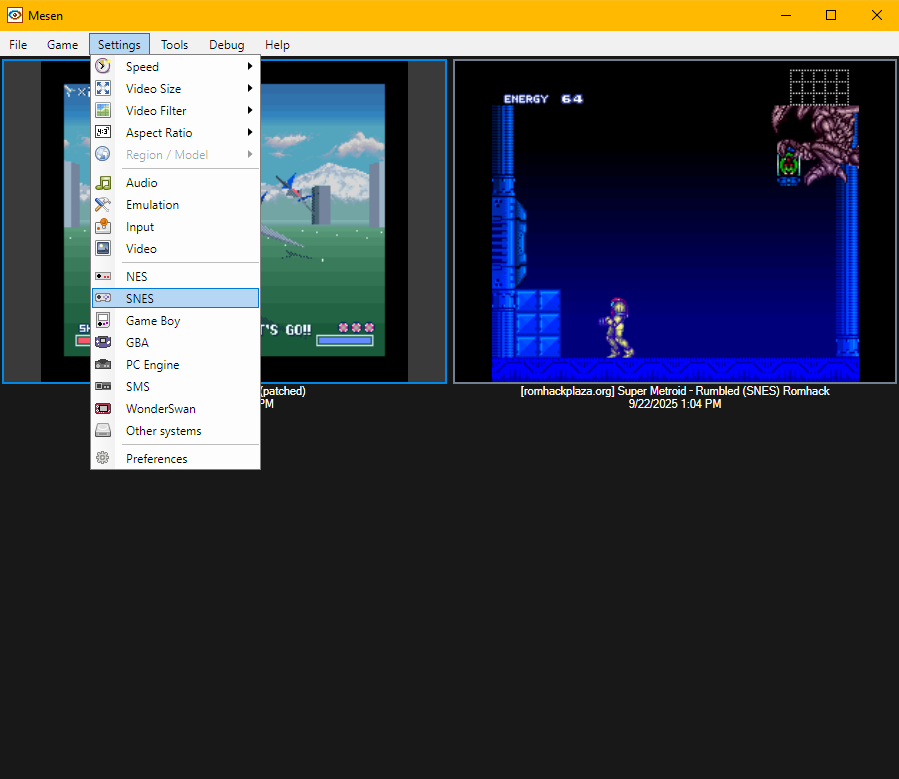This screenshot has width=899, height=779.
Task: Open the Help menu
Action: [277, 44]
